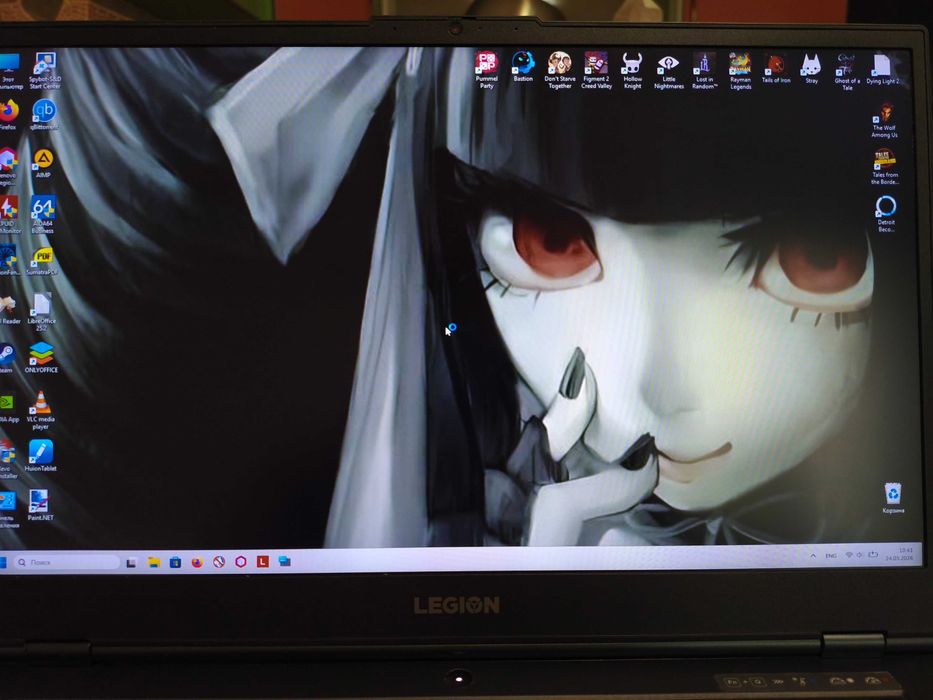This screenshot has width=933, height=700.
Task: Open the Spybot-S&D Start Center shortcut
Action: click(x=45, y=71)
